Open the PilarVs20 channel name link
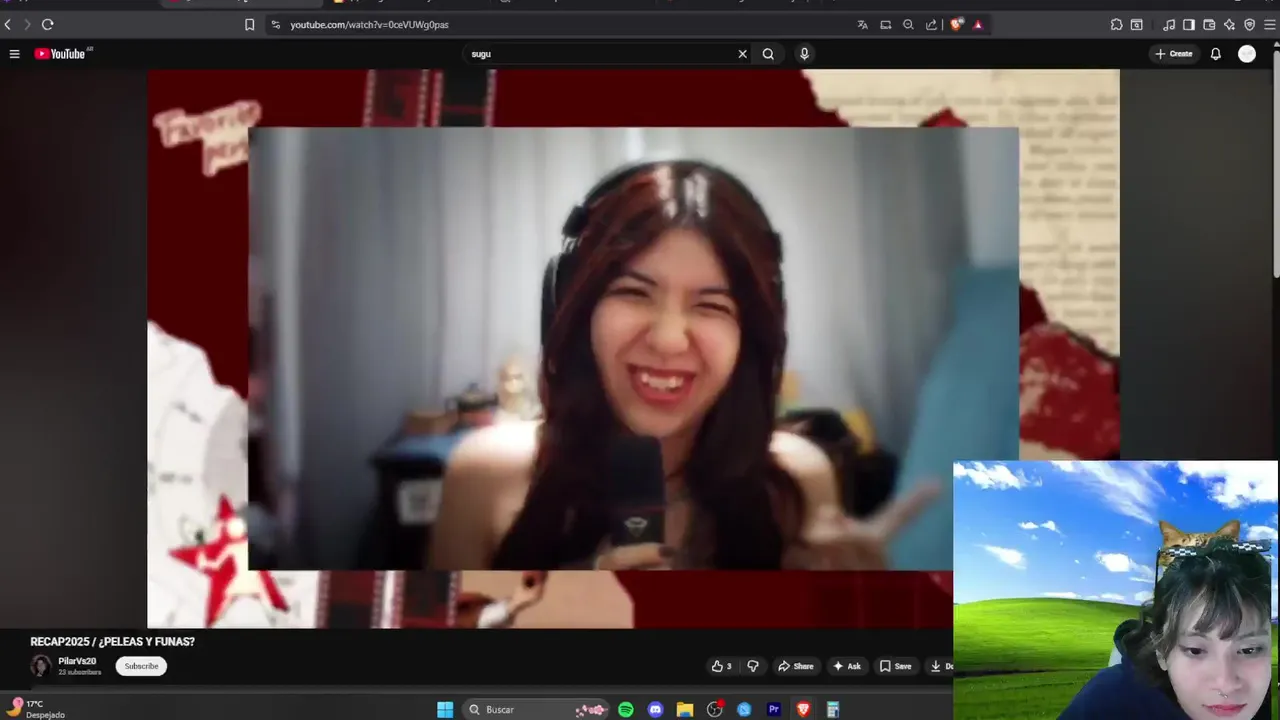1280x720 pixels. pyautogui.click(x=77, y=661)
